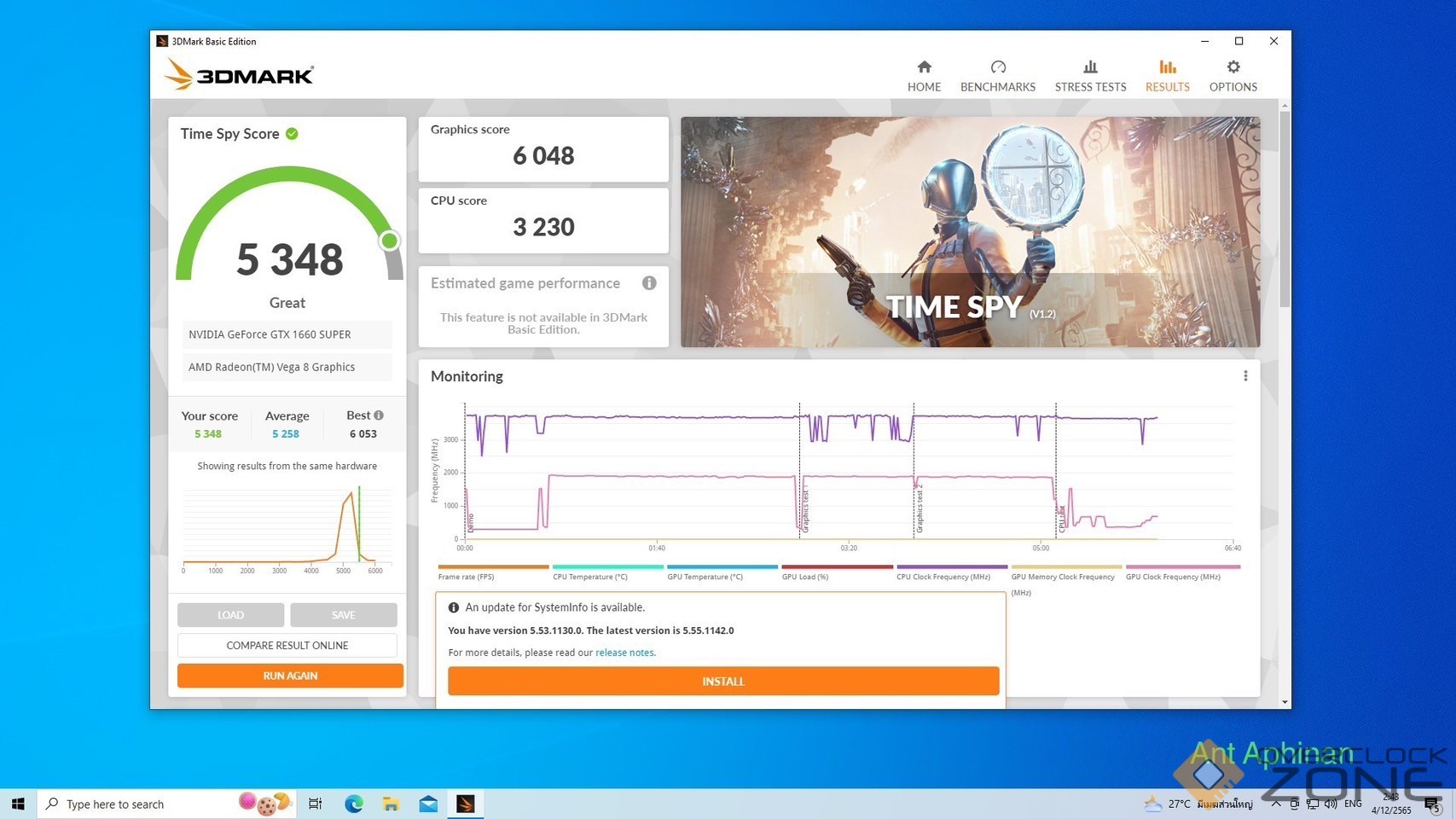Screen dimensions: 1456x819
Task: Open the Monitoring three-dot menu
Action: point(1245,376)
